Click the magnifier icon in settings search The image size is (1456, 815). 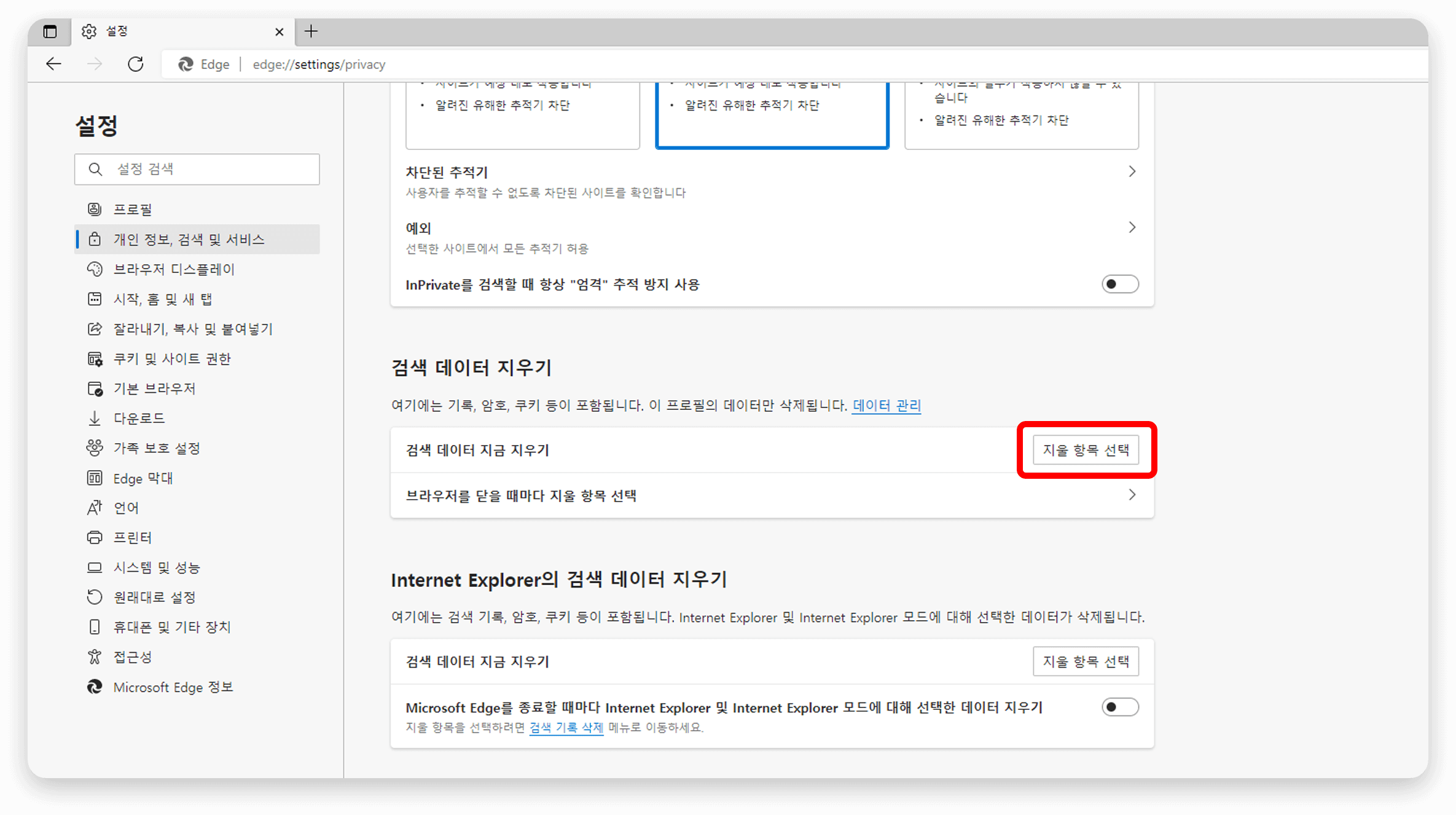(95, 169)
